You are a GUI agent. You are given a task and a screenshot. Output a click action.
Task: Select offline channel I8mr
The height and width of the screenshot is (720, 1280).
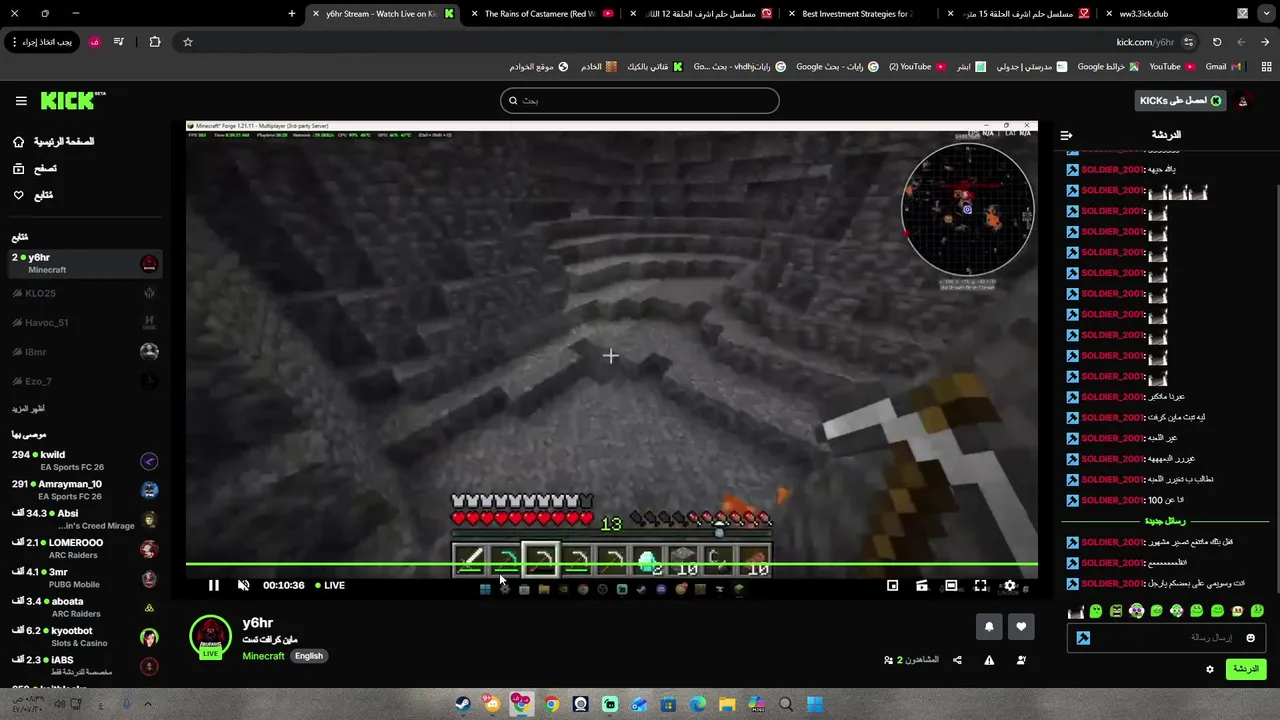pyautogui.click(x=85, y=351)
